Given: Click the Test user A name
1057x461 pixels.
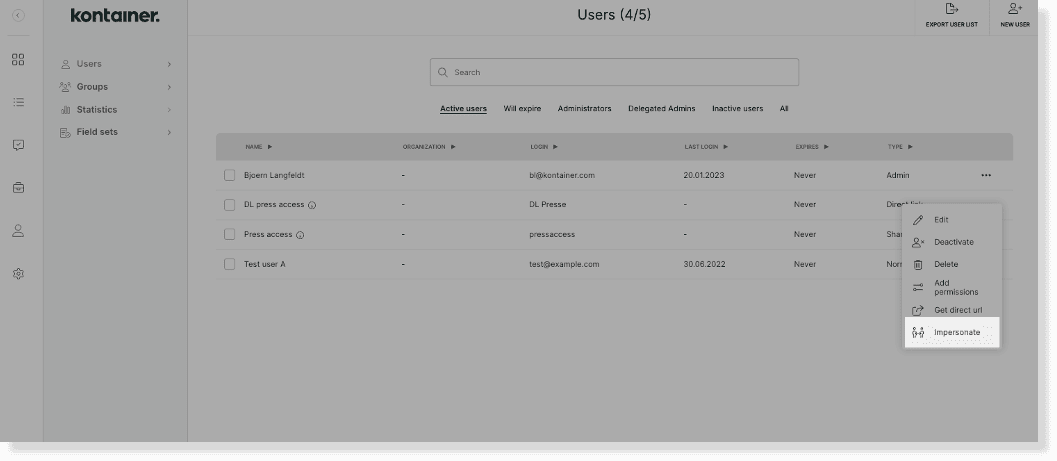Looking at the screenshot, I should (265, 264).
